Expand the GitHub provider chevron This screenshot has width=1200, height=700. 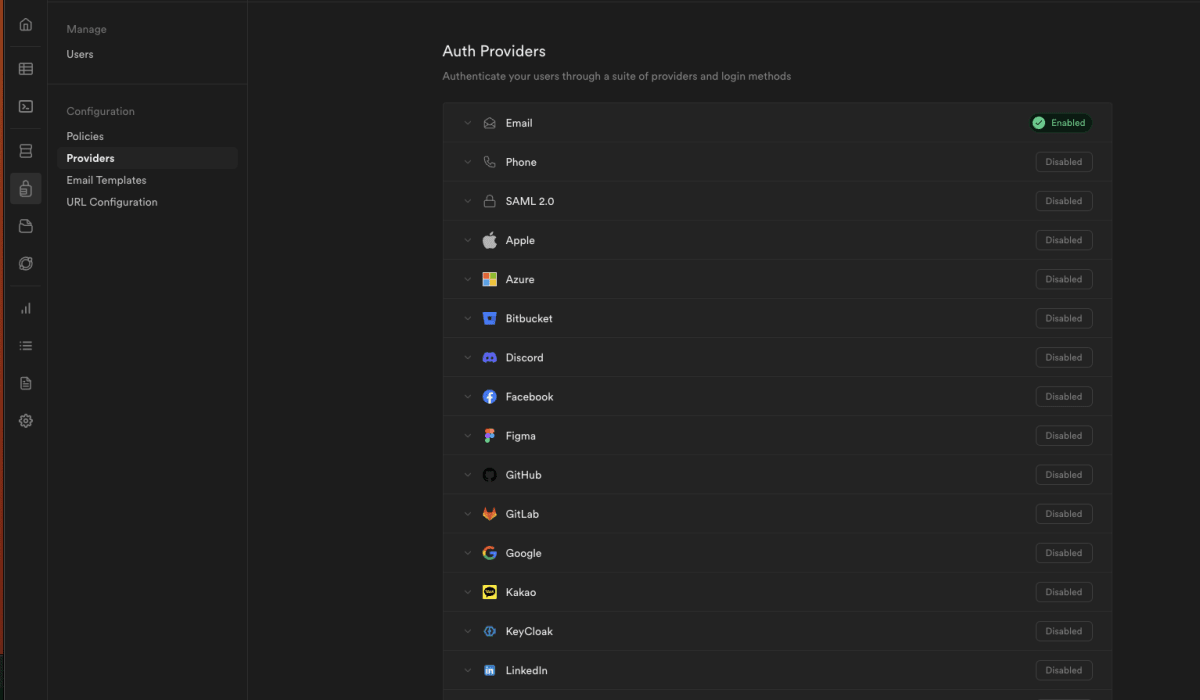[467, 475]
